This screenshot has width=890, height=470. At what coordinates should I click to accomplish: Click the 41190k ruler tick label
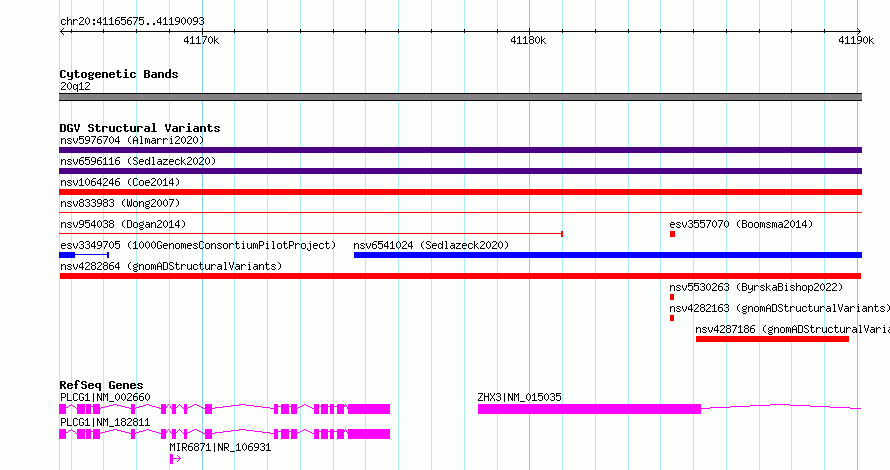(x=856, y=40)
